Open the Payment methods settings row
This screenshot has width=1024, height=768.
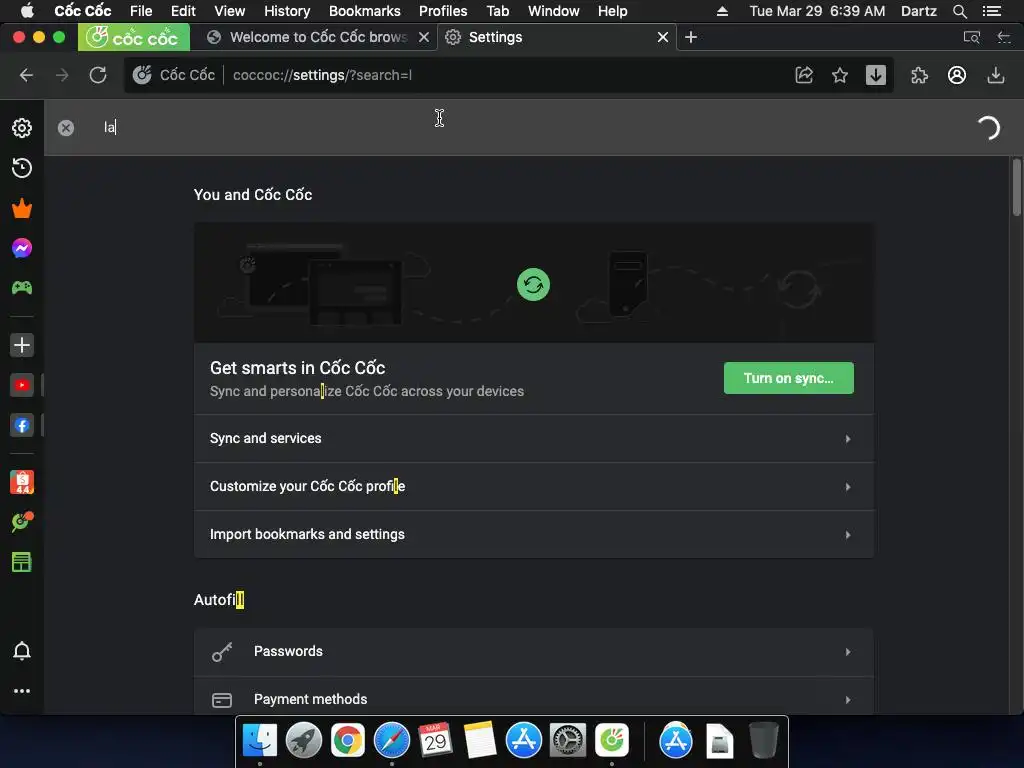point(534,698)
